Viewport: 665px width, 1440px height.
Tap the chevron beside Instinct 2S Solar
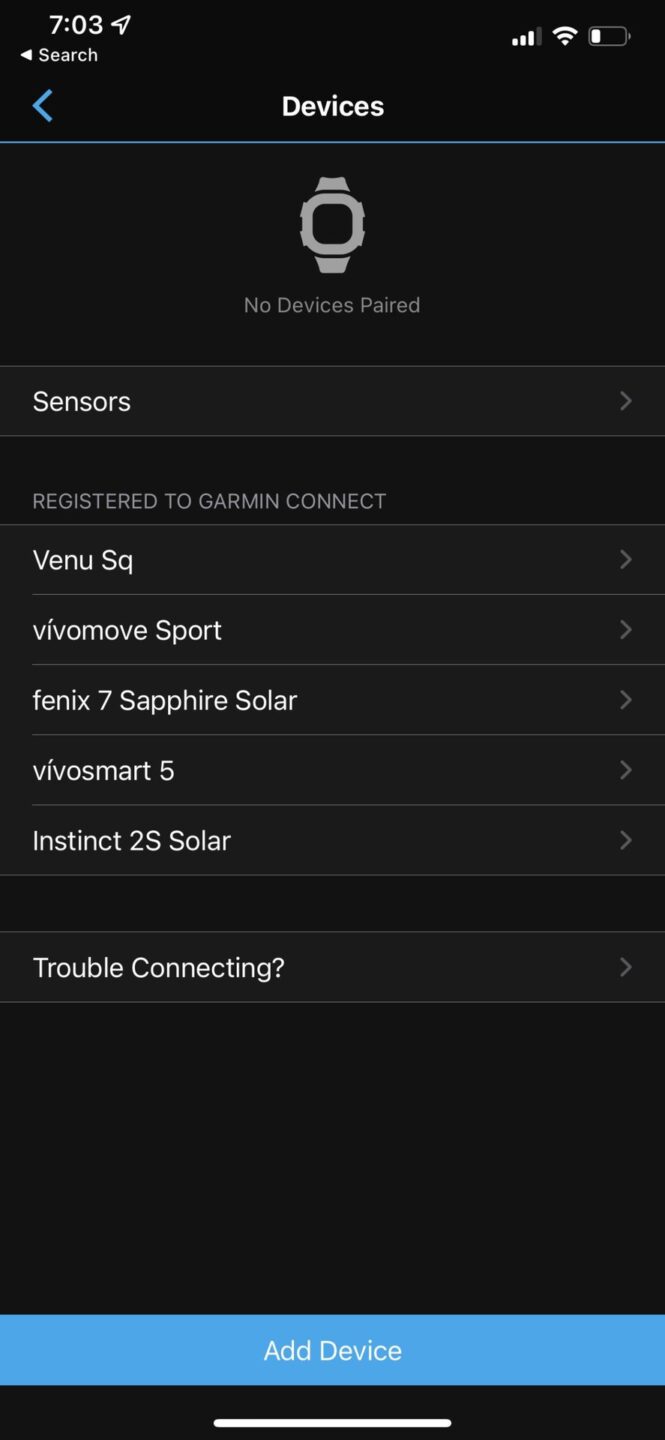626,840
